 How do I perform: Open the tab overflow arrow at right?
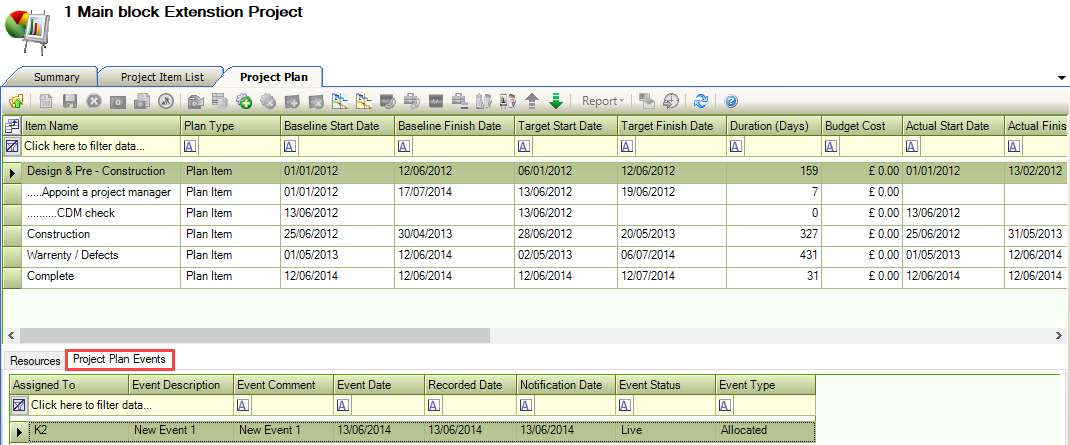[x=1060, y=77]
